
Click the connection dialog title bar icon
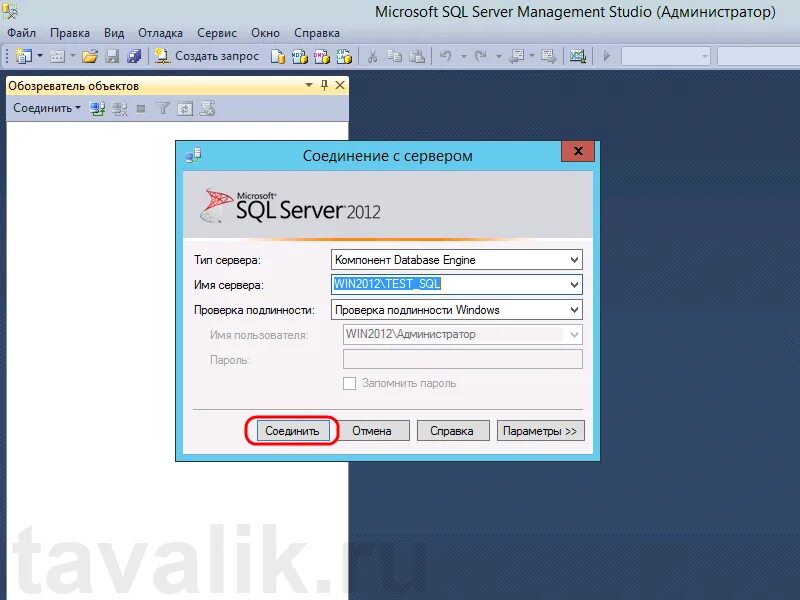(x=193, y=155)
